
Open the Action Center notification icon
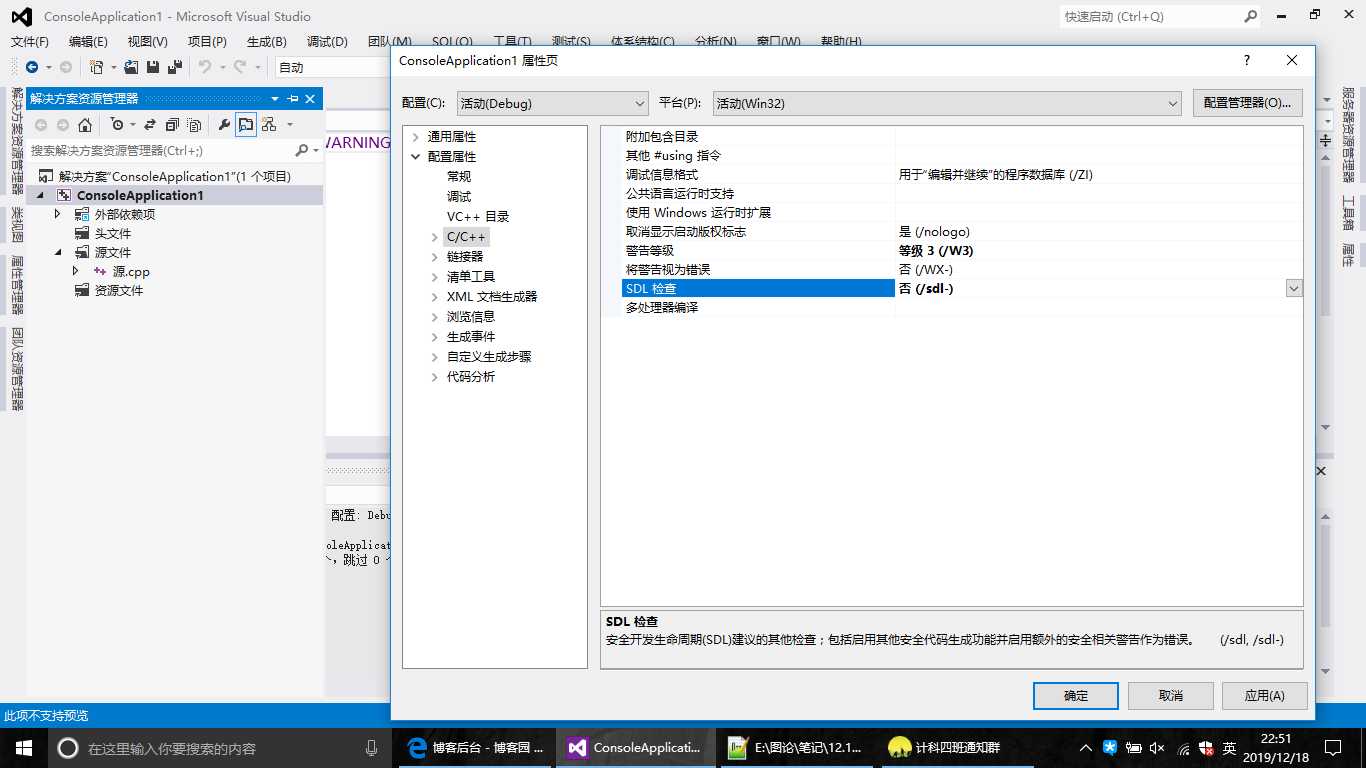click(x=1333, y=747)
